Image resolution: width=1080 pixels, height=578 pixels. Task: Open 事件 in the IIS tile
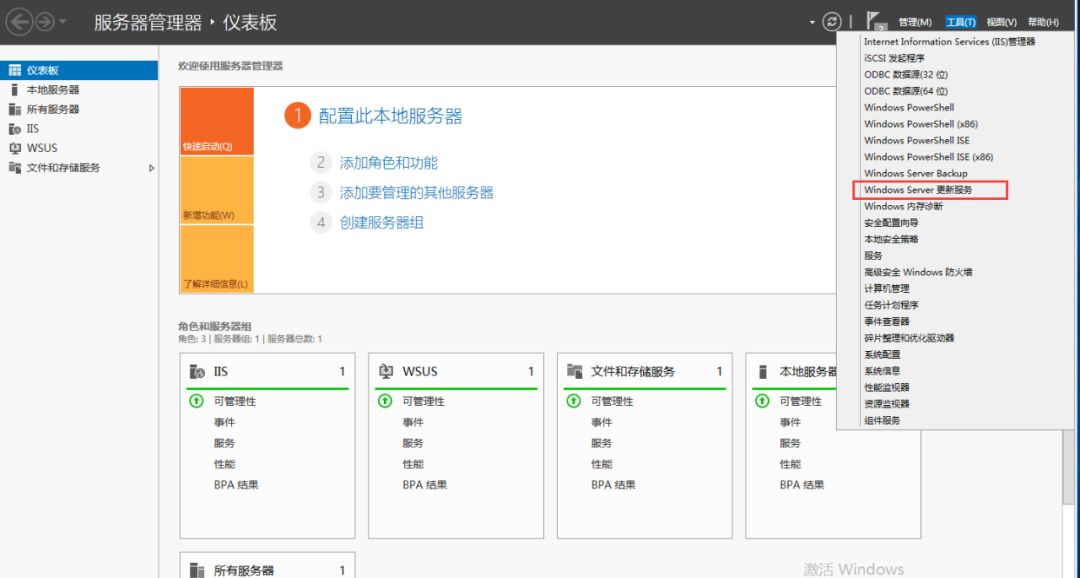point(225,422)
